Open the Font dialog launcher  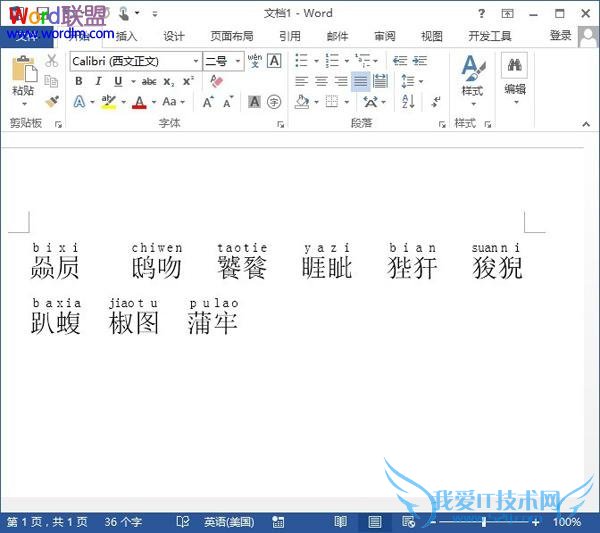(281, 124)
